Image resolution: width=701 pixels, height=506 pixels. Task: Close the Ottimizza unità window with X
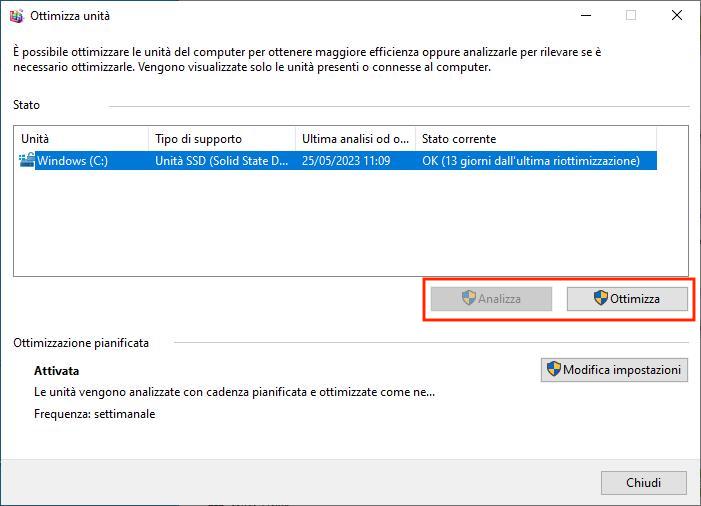[x=675, y=16]
